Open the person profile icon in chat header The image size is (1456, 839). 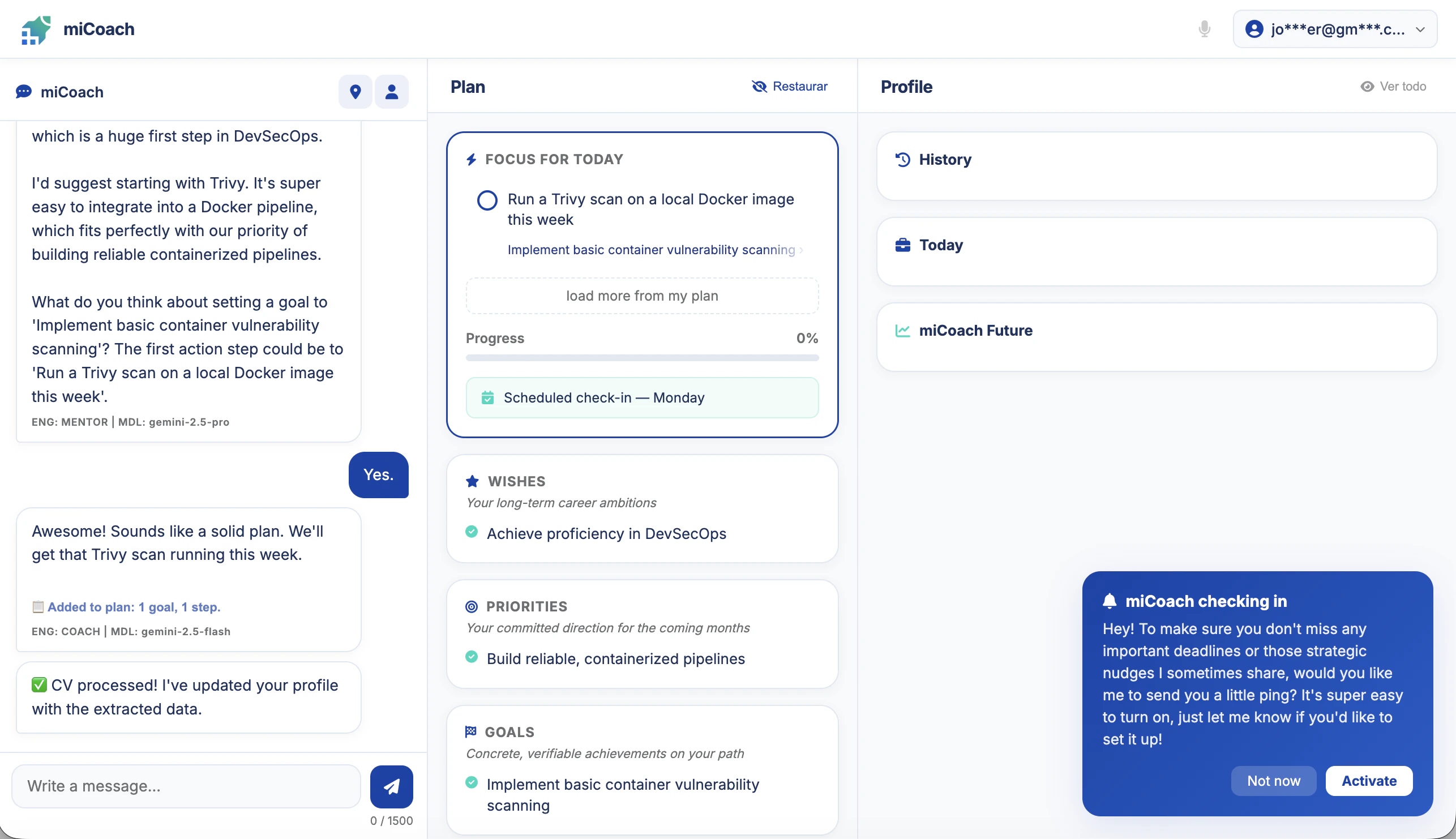(x=391, y=92)
